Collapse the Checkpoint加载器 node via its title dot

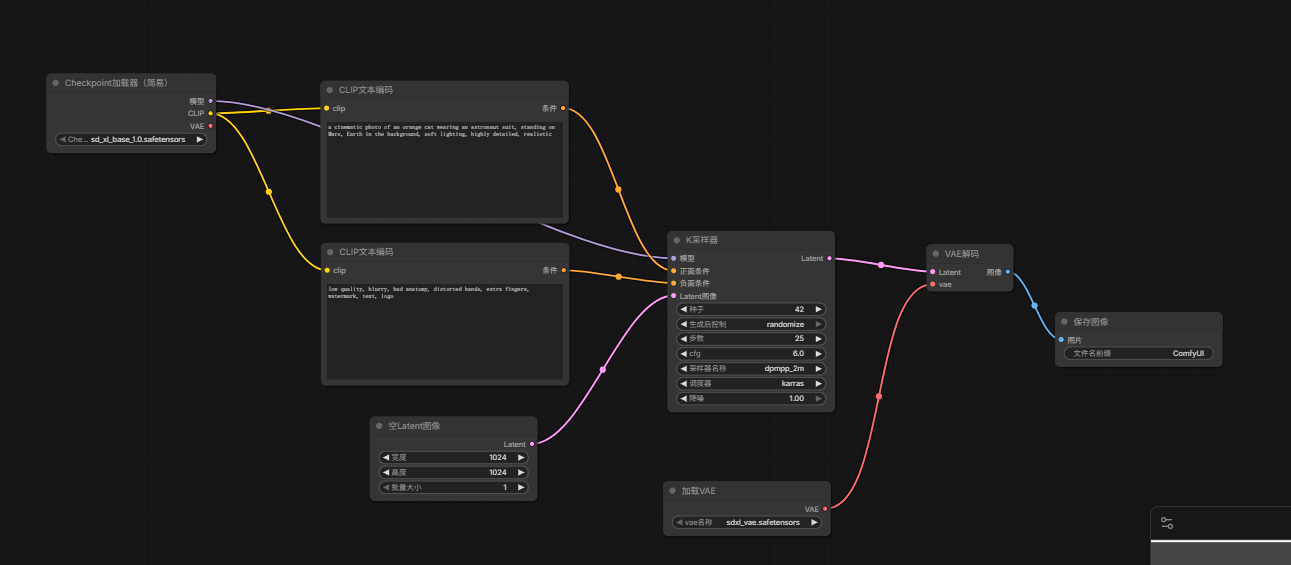(x=56, y=83)
